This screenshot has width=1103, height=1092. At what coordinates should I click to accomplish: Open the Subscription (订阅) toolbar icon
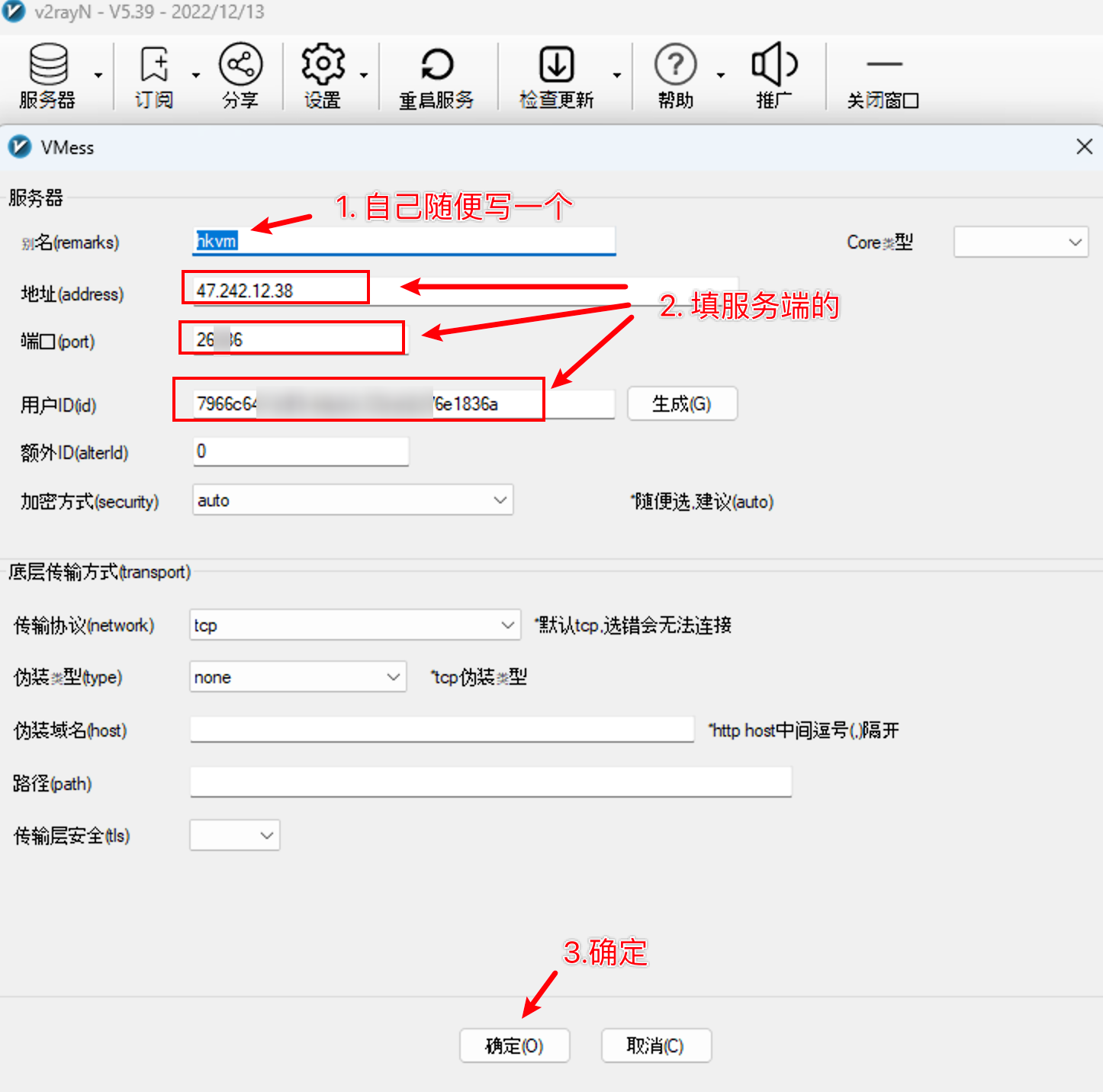point(154,75)
